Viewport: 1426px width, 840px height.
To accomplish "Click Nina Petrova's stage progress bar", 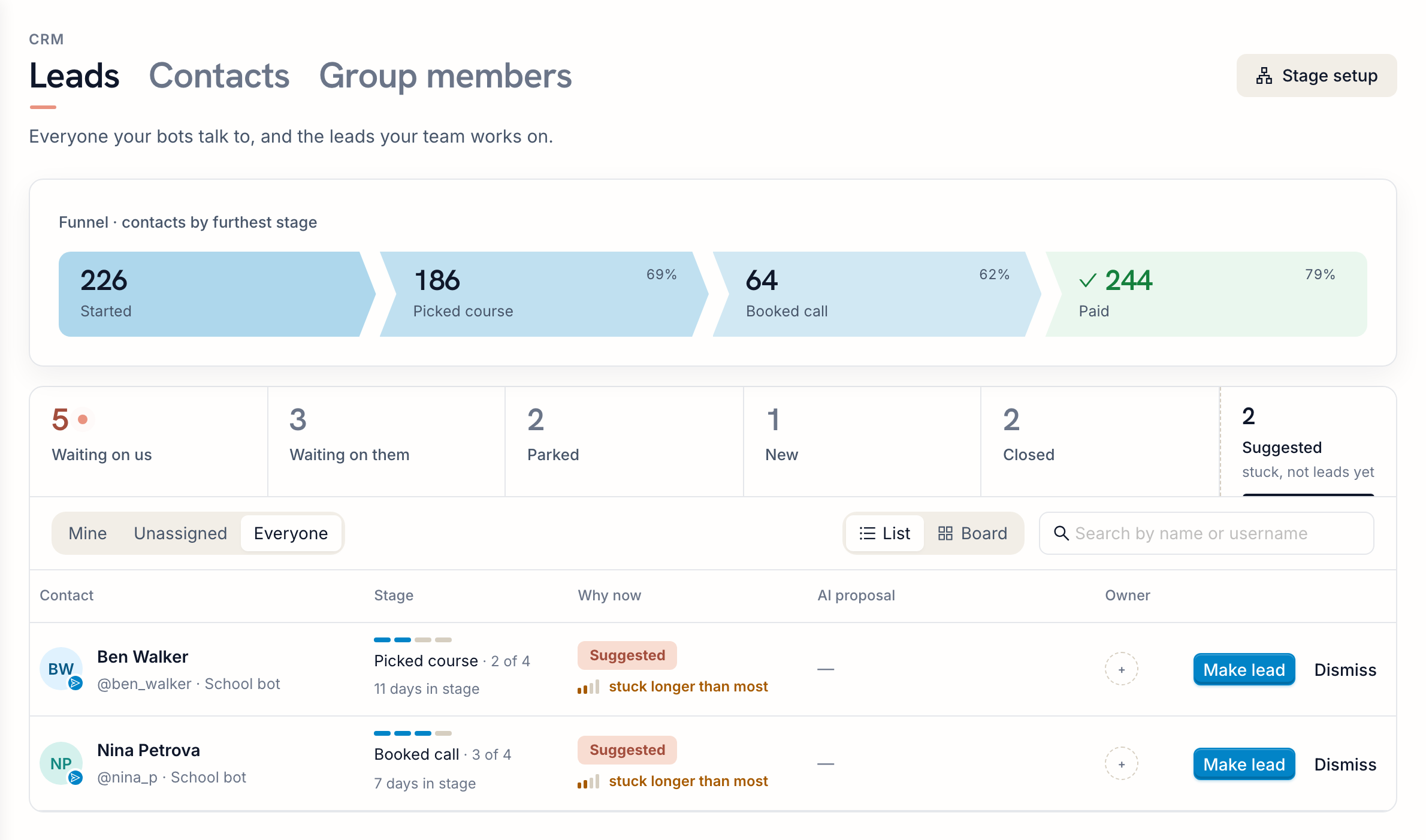I will [x=413, y=733].
